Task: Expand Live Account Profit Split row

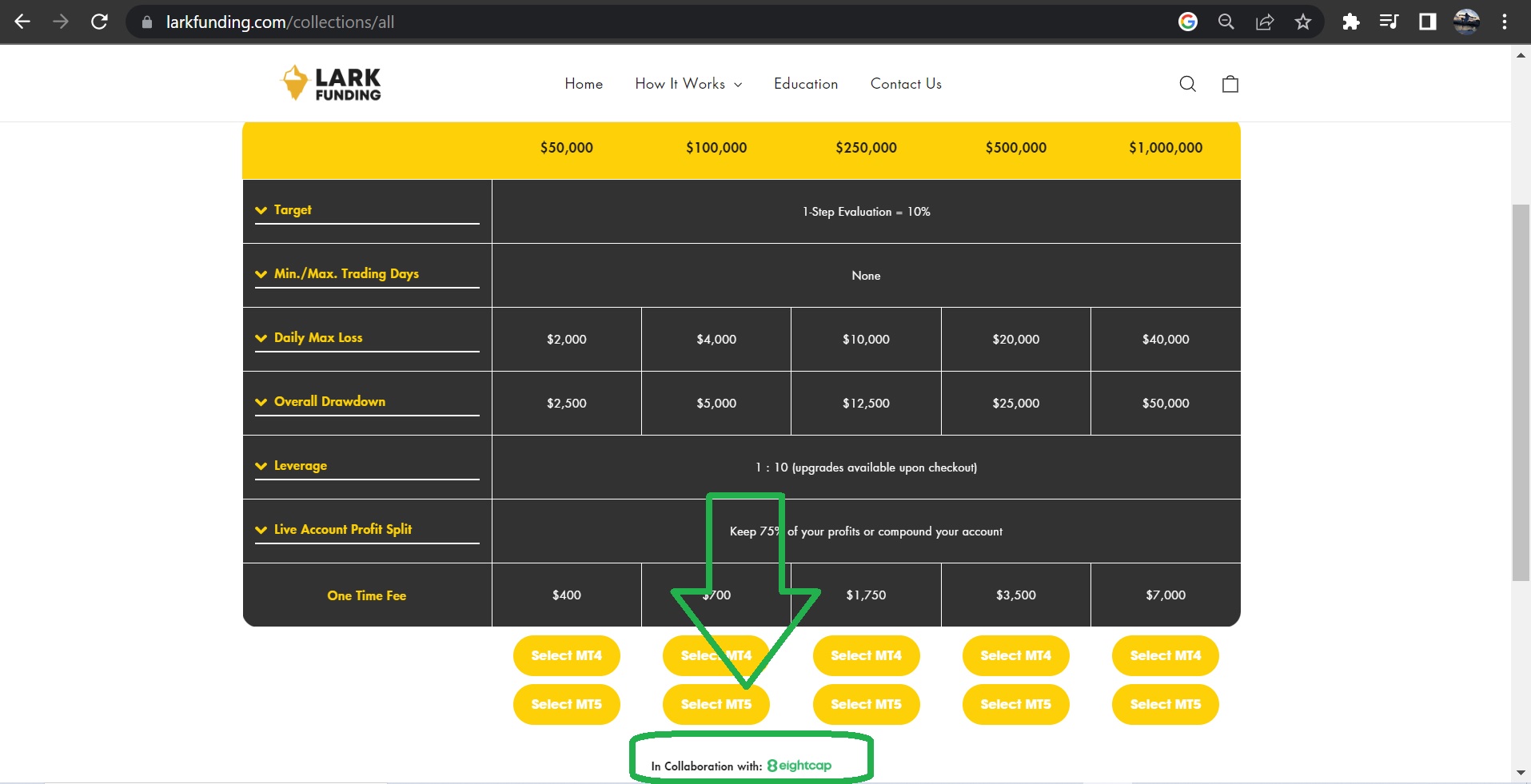Action: (x=341, y=530)
